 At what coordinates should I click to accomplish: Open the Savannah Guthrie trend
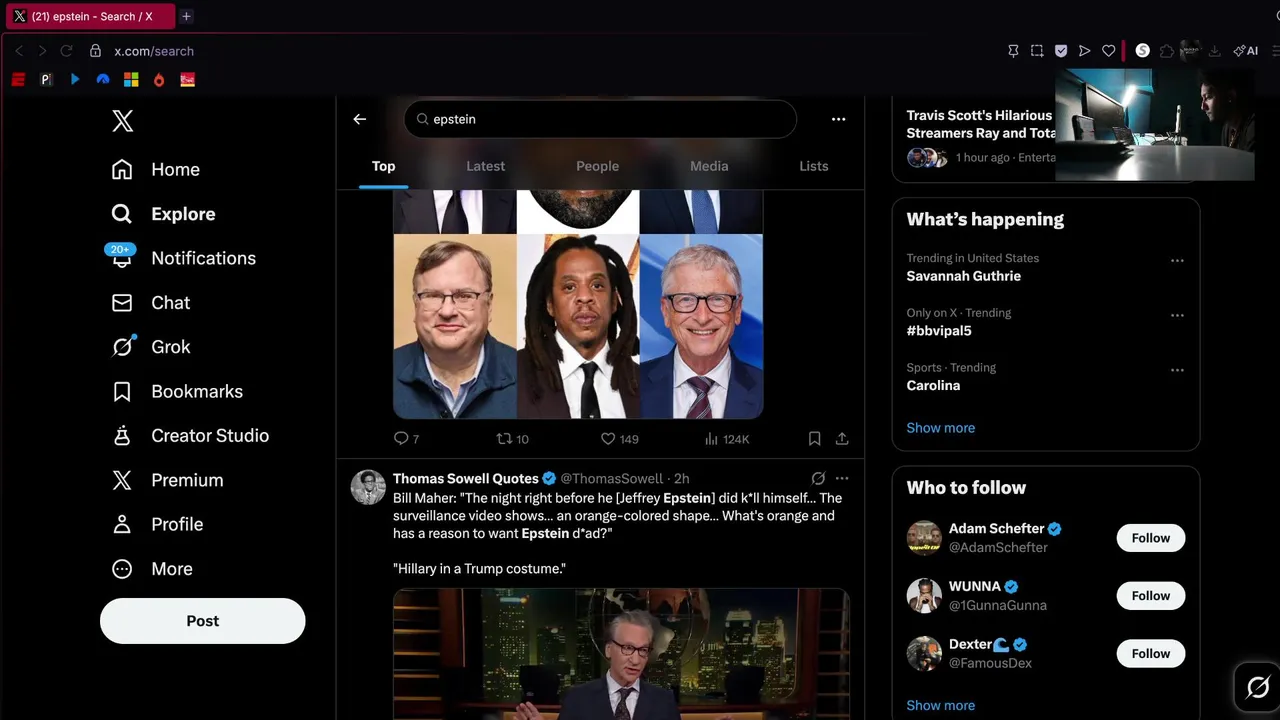[x=963, y=276]
